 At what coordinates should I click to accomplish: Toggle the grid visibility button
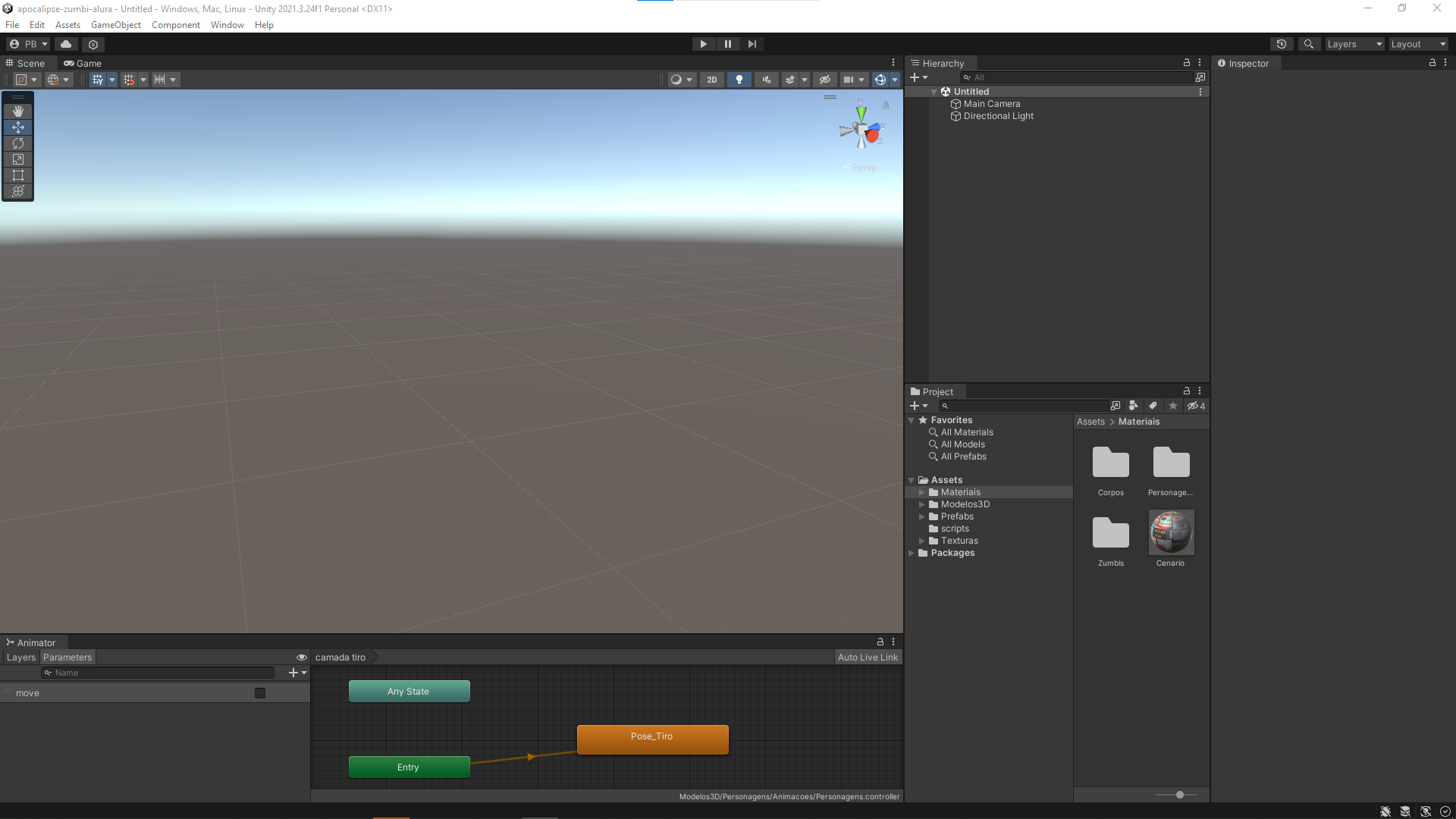pos(97,80)
